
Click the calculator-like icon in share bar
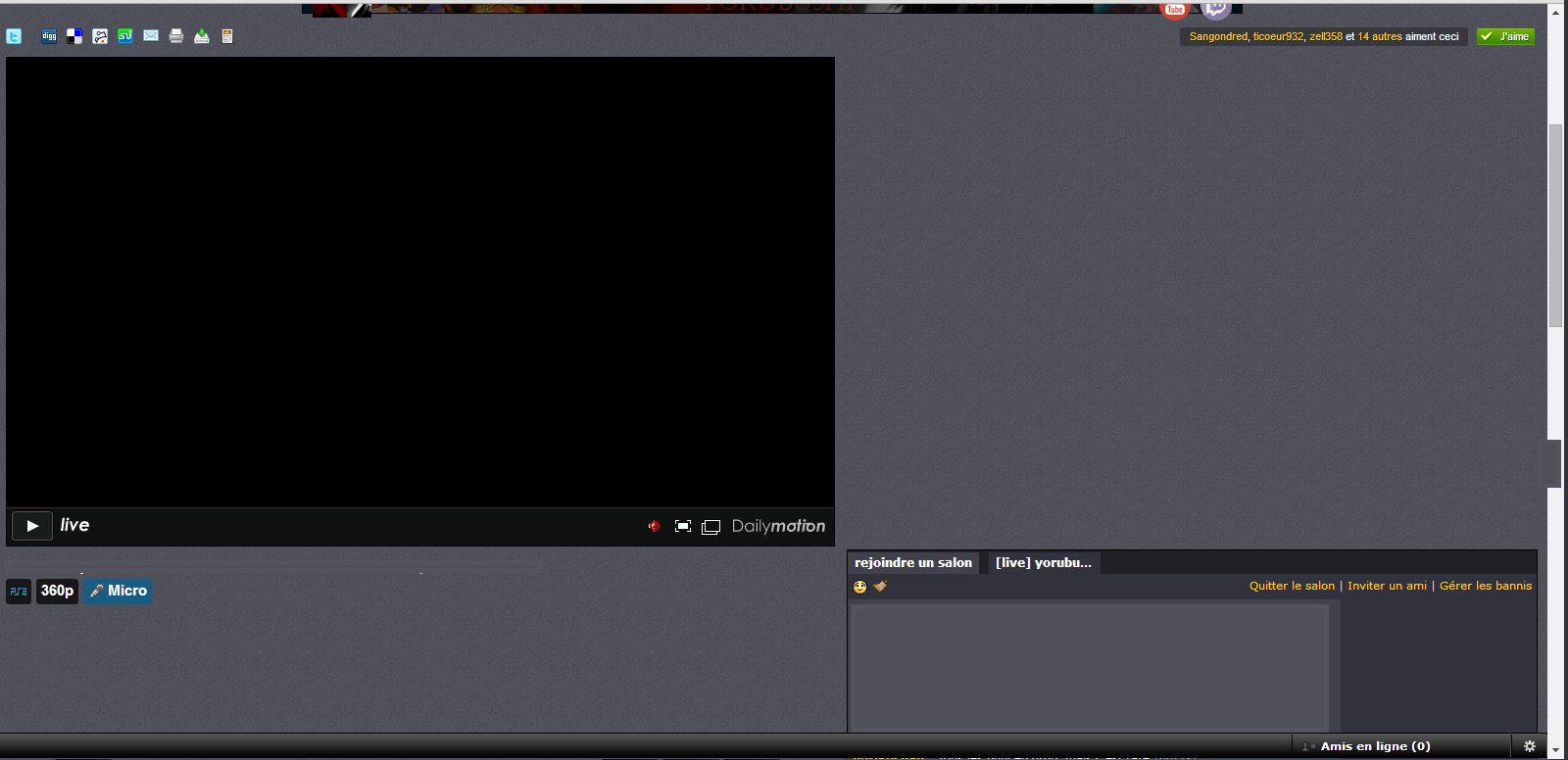(x=227, y=36)
